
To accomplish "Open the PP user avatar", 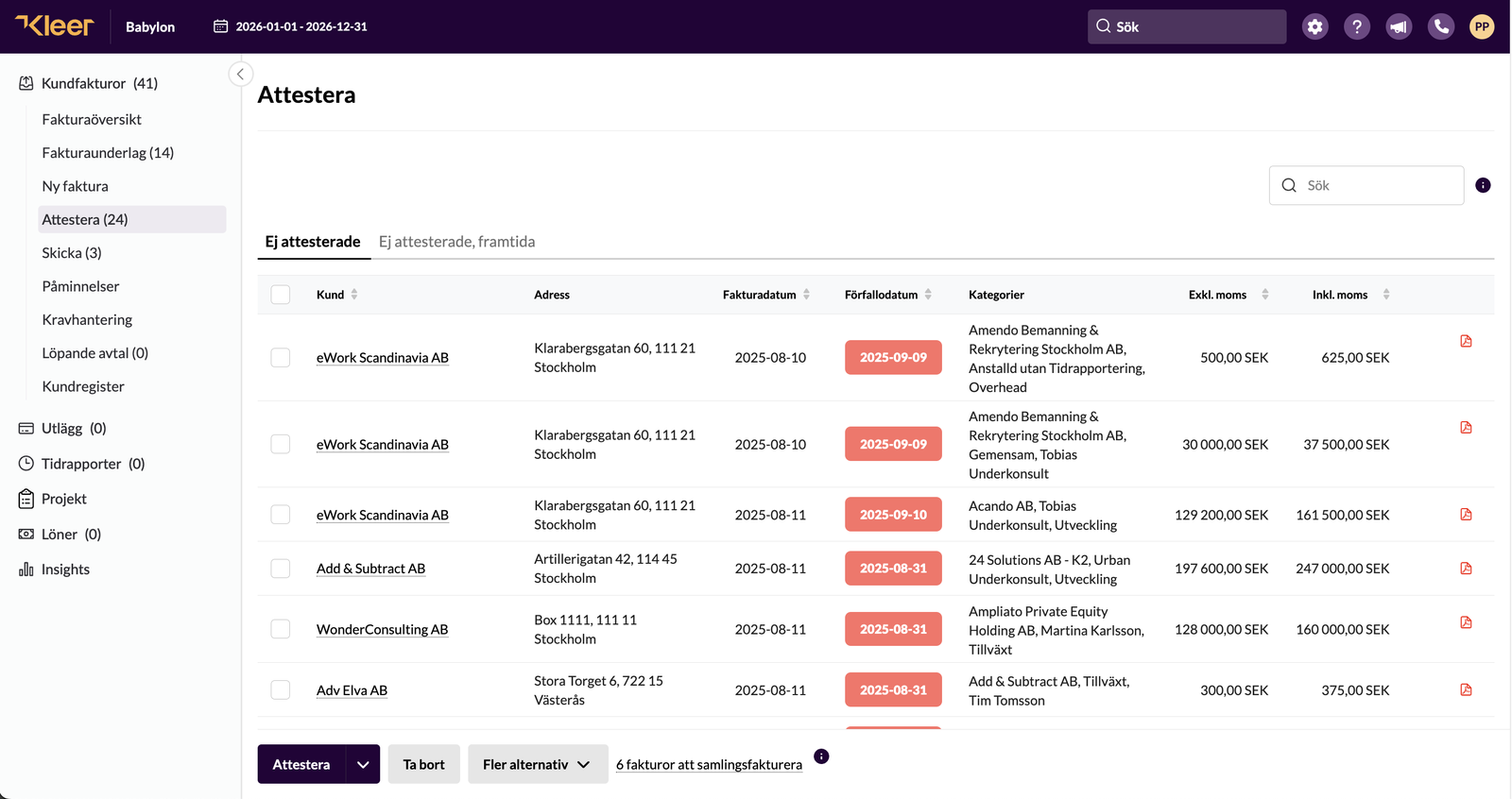I will pyautogui.click(x=1482, y=26).
